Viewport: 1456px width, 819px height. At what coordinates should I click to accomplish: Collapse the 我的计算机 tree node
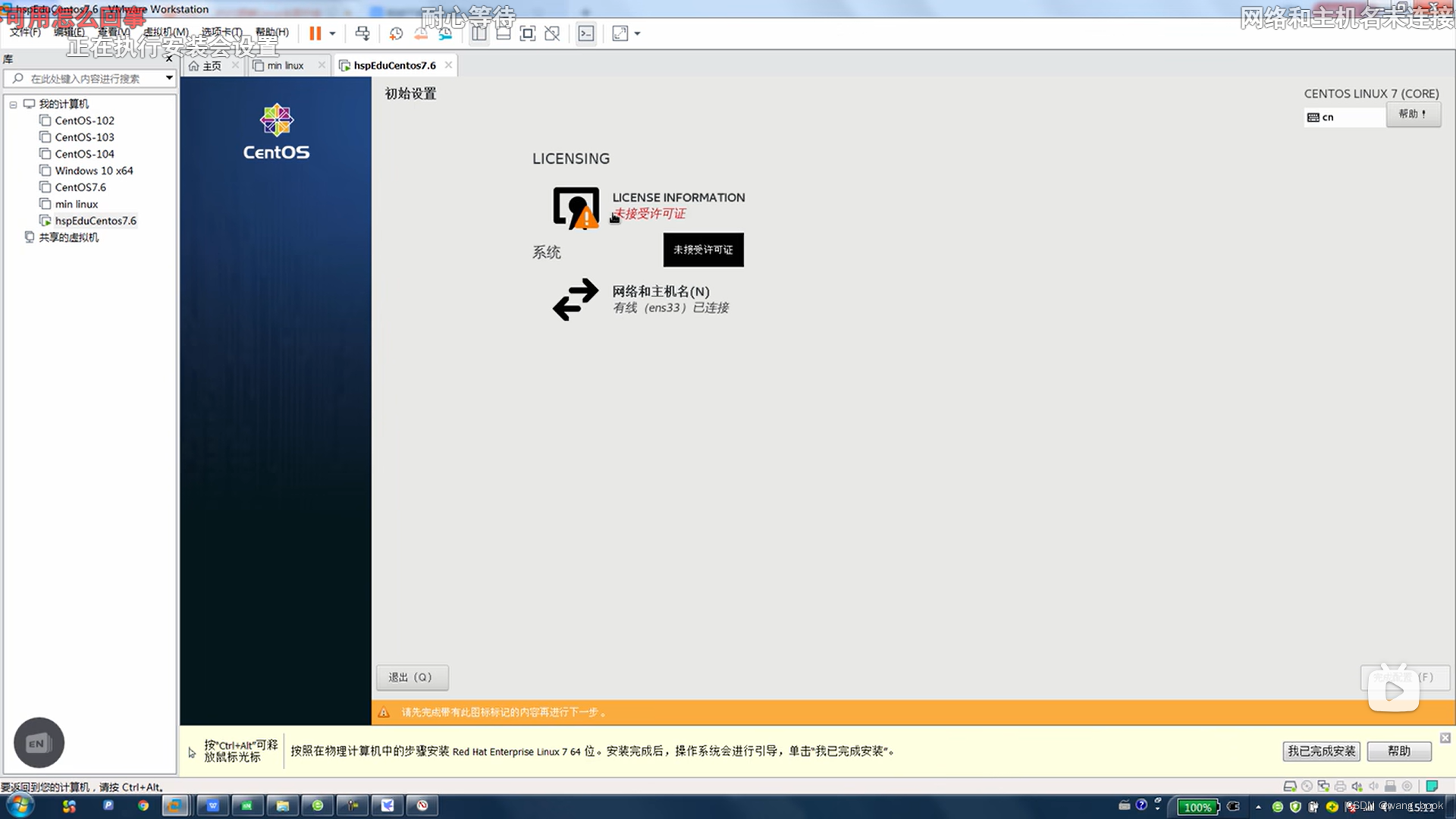13,105
